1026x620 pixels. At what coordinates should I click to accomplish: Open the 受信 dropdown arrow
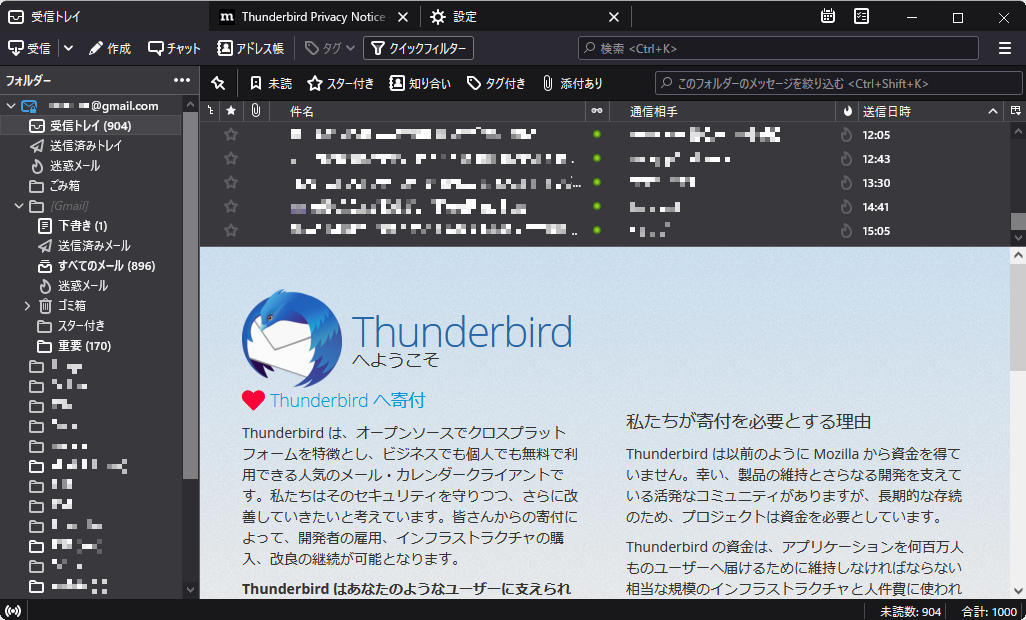67,47
